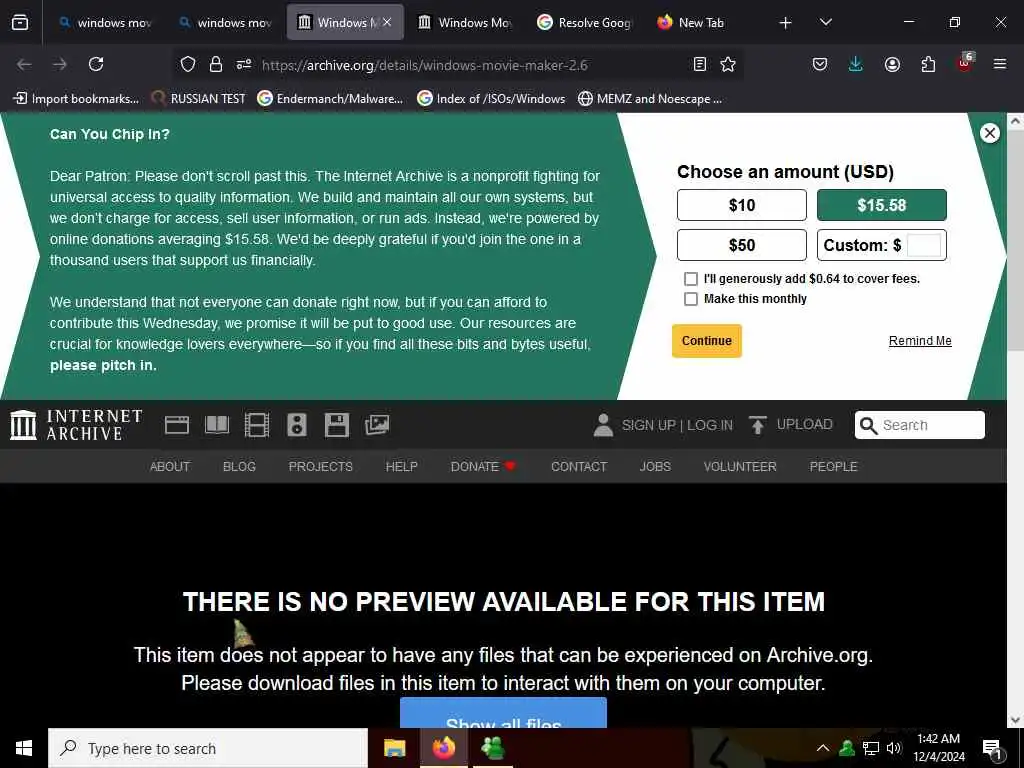Viewport: 1024px width, 768px height.
Task: Click the Internet Archive logo
Action: 76,425
